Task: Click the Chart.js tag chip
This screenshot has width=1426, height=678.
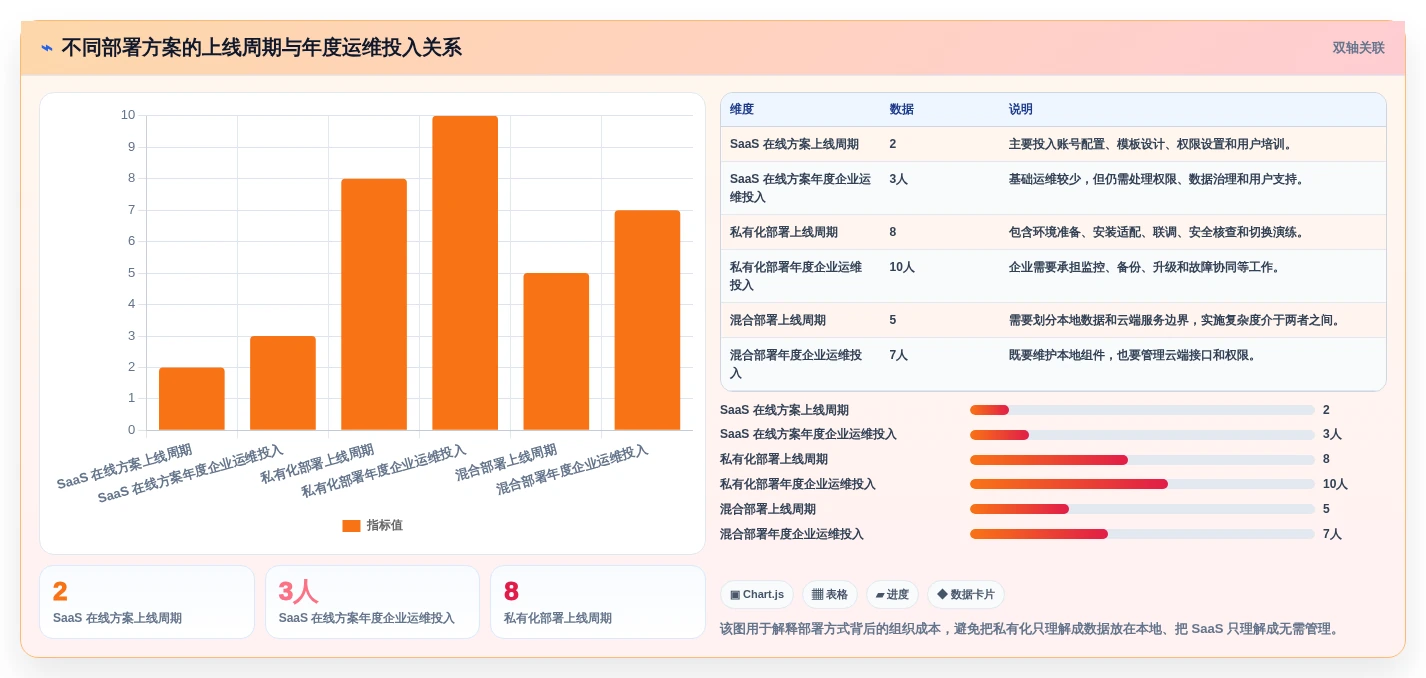Action: click(x=756, y=595)
